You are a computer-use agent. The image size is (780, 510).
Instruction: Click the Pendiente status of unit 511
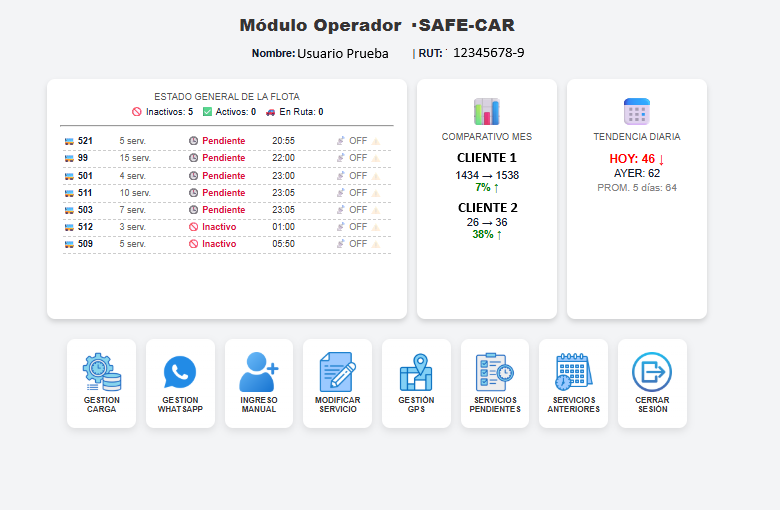(x=223, y=193)
